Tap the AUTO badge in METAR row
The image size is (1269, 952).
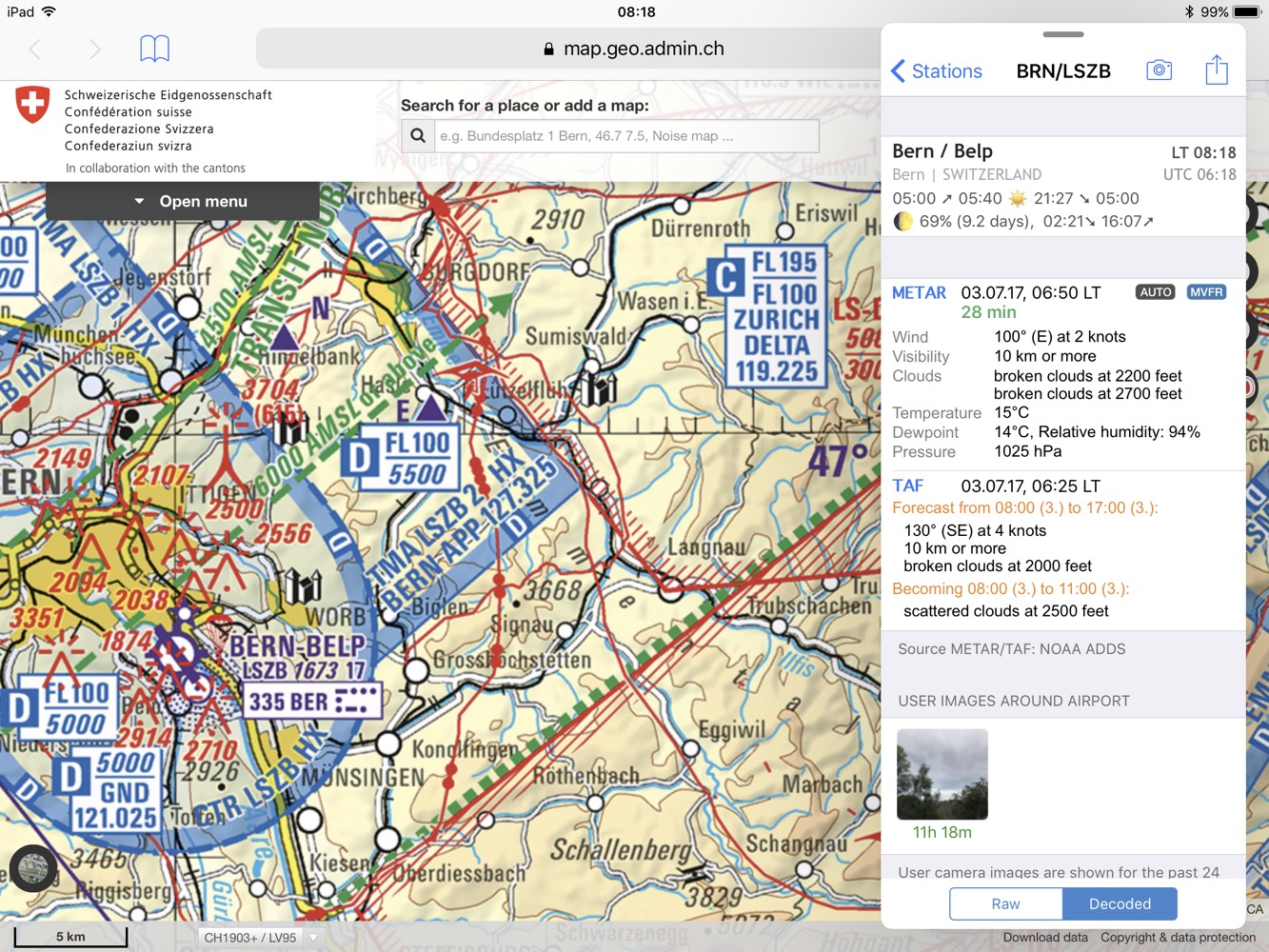coord(1156,292)
